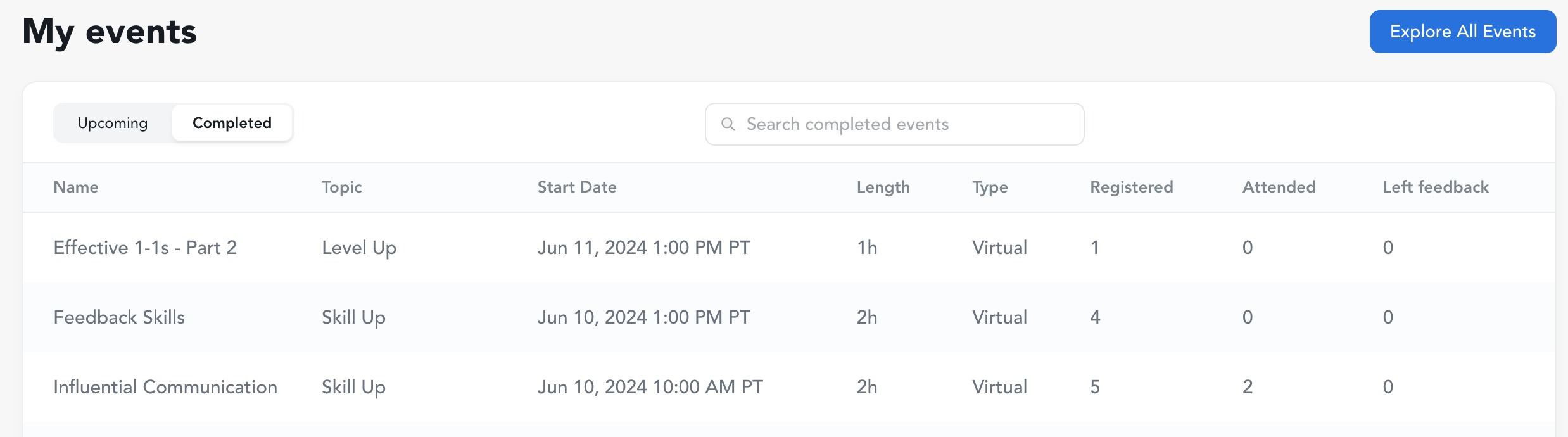Sort by Registered column header
The width and height of the screenshot is (1568, 437).
pos(1132,187)
